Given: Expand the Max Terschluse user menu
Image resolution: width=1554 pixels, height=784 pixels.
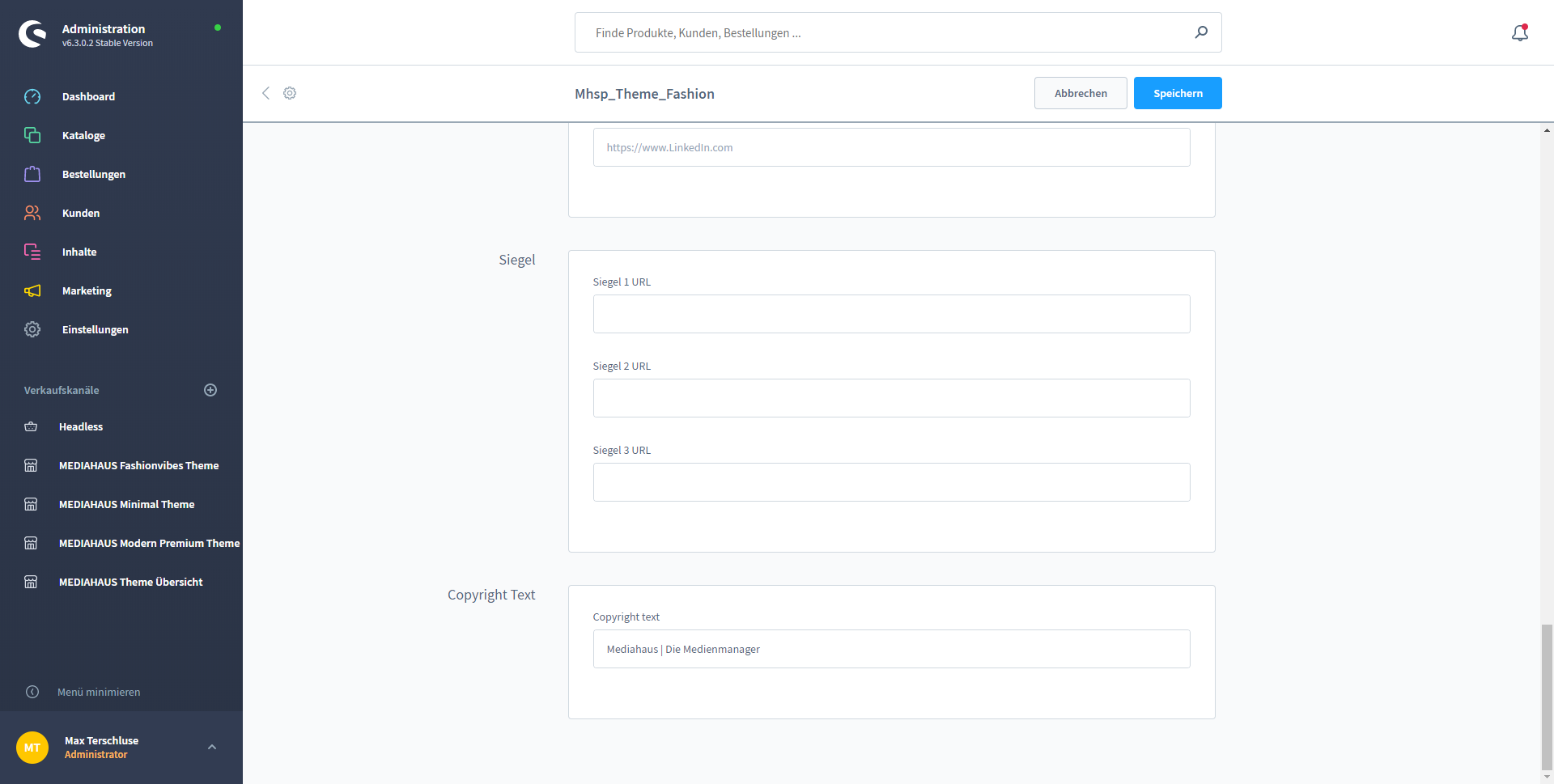Looking at the screenshot, I should coord(212,747).
